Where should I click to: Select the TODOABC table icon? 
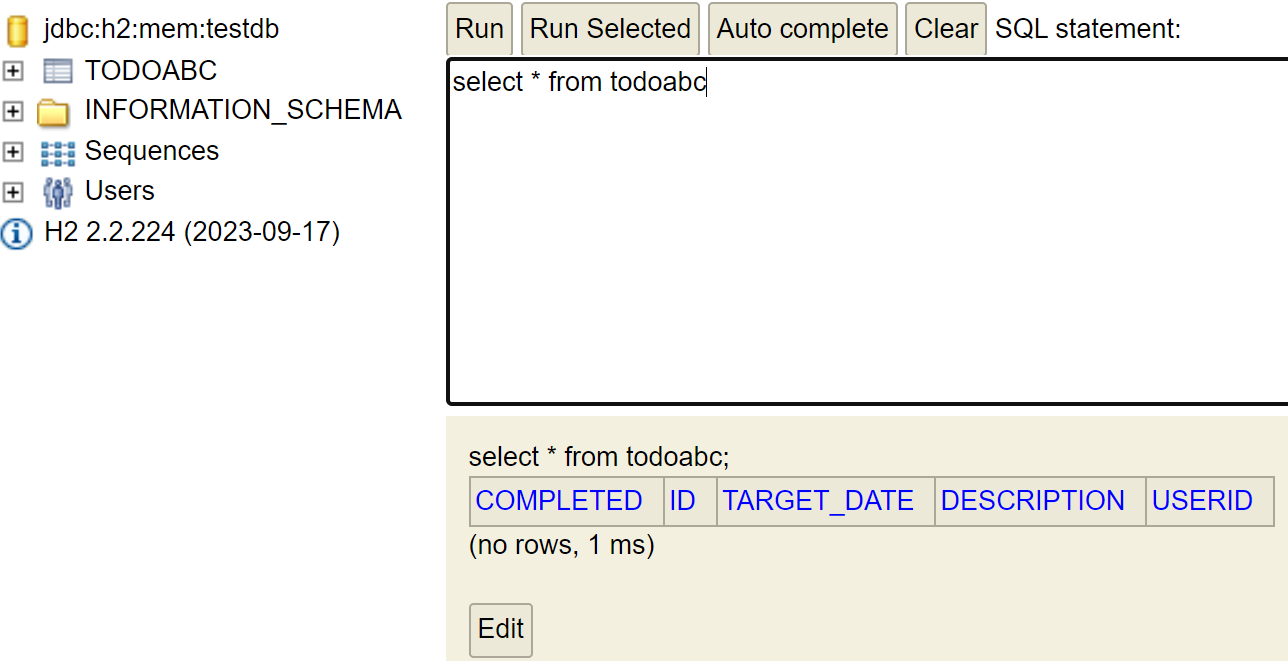click(58, 71)
